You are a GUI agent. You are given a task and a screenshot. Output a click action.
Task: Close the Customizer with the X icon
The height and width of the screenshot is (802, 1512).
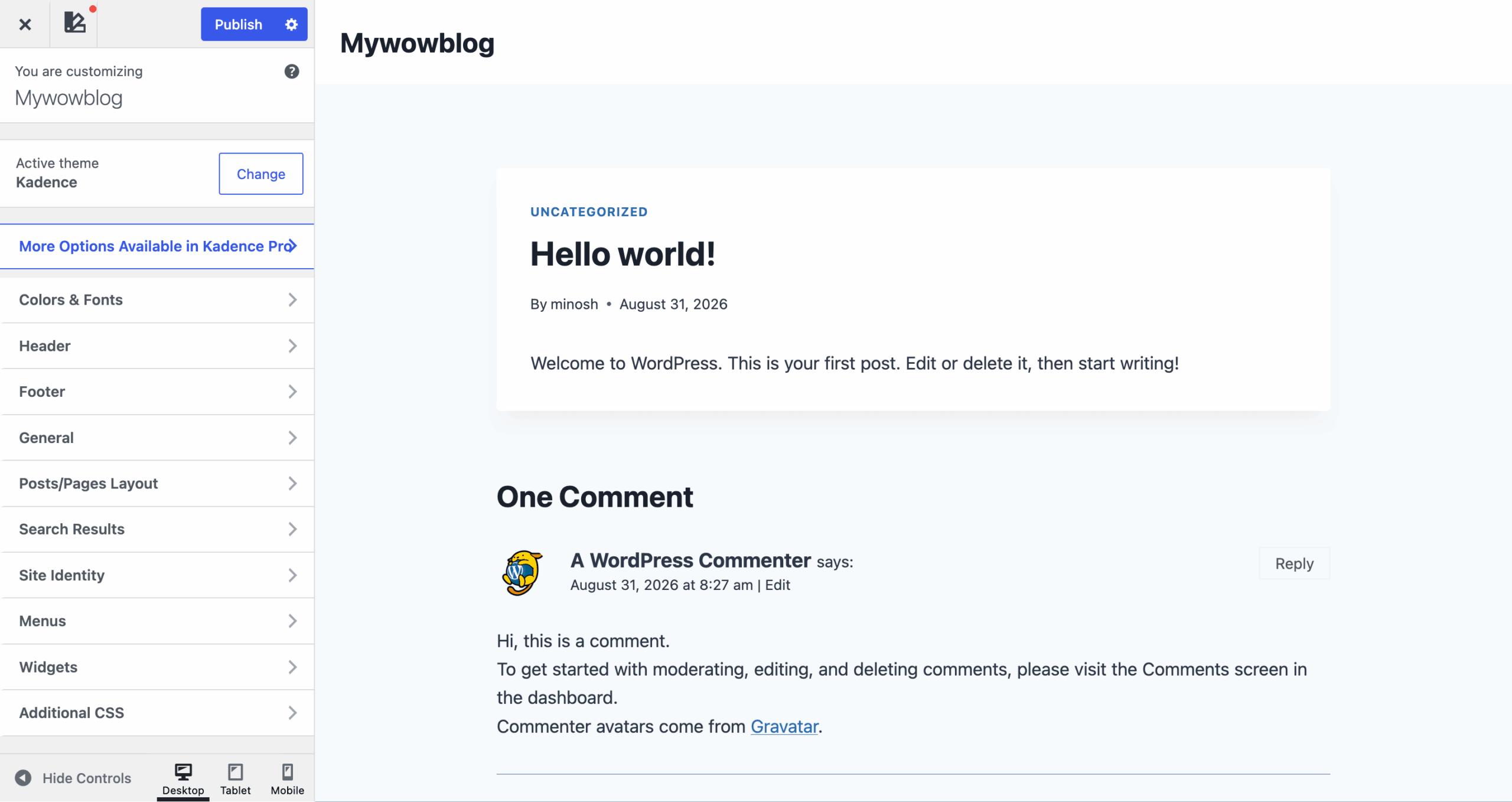click(25, 24)
